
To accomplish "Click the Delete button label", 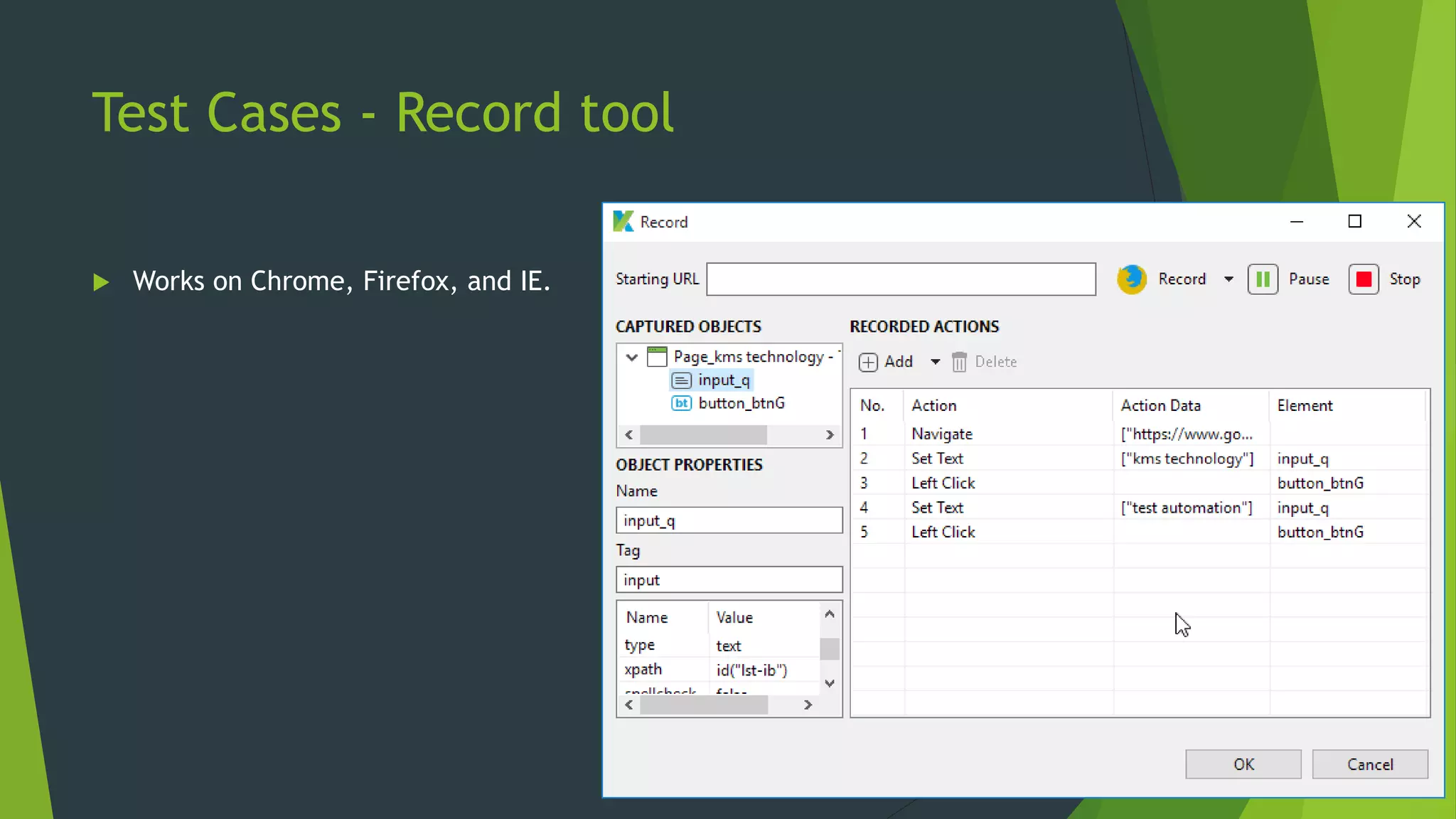I will tap(996, 362).
